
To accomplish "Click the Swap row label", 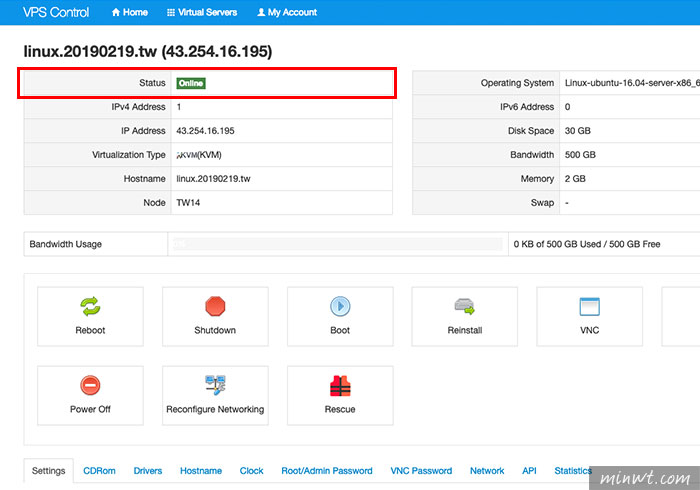I will pyautogui.click(x=542, y=203).
